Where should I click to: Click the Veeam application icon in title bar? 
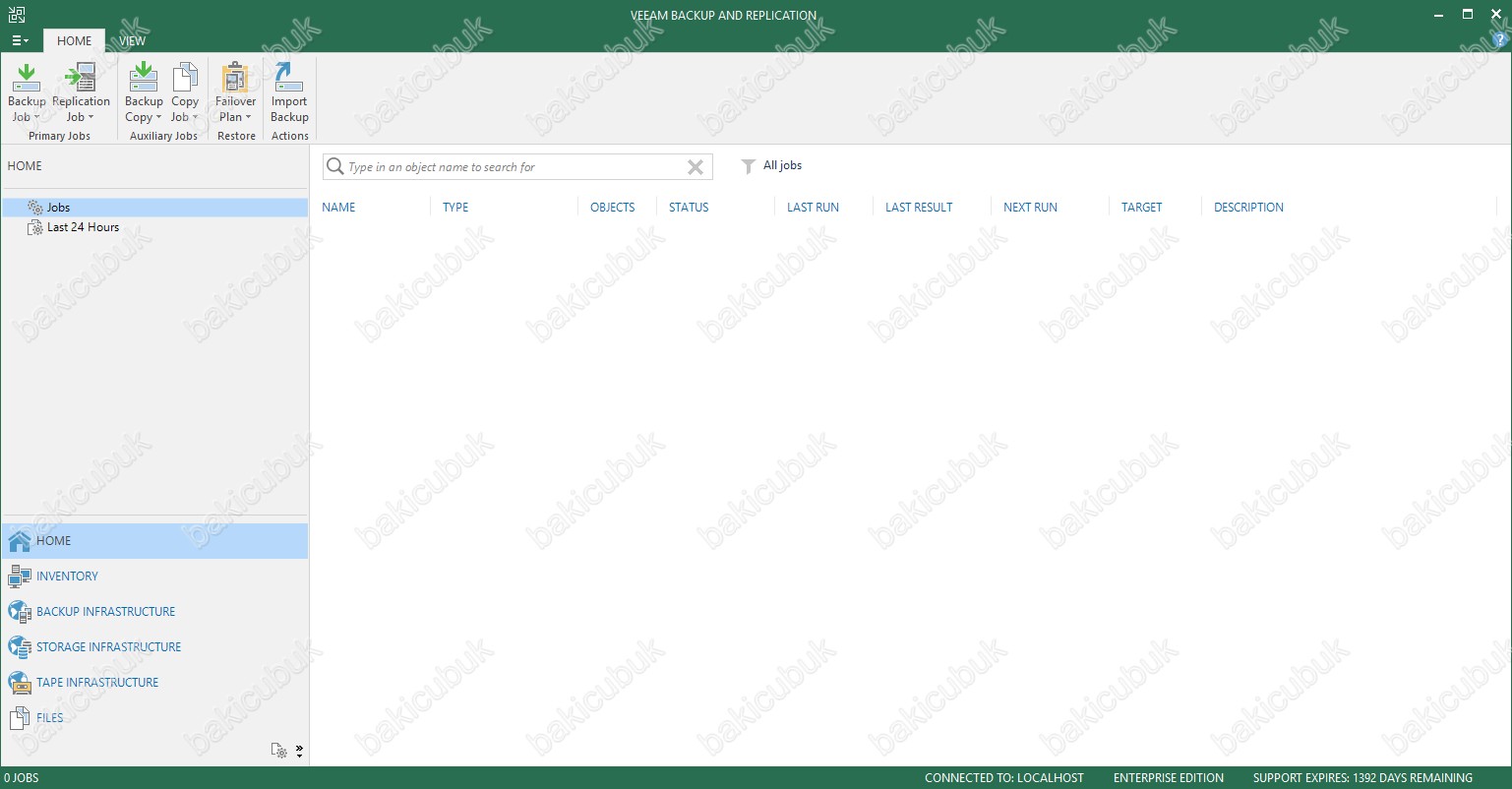pos(16,14)
